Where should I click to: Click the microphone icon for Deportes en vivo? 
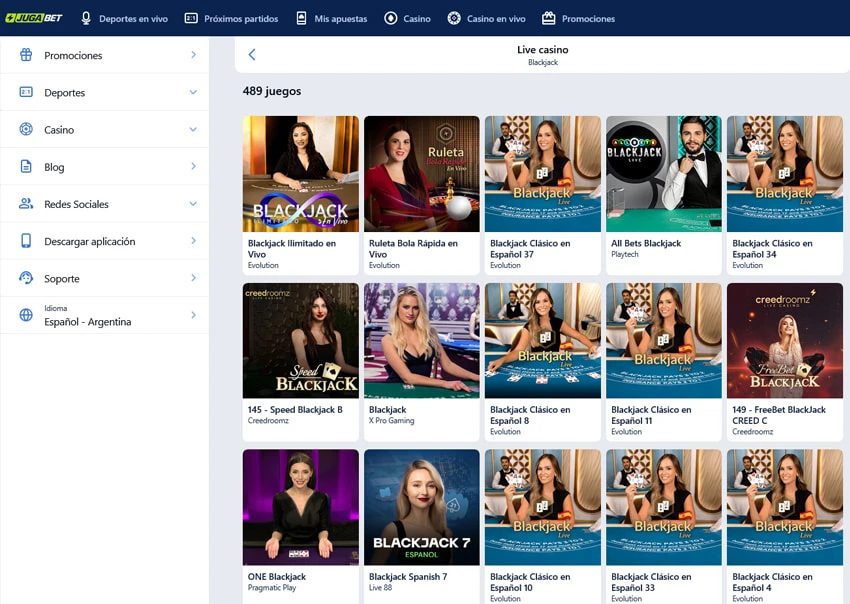click(86, 18)
